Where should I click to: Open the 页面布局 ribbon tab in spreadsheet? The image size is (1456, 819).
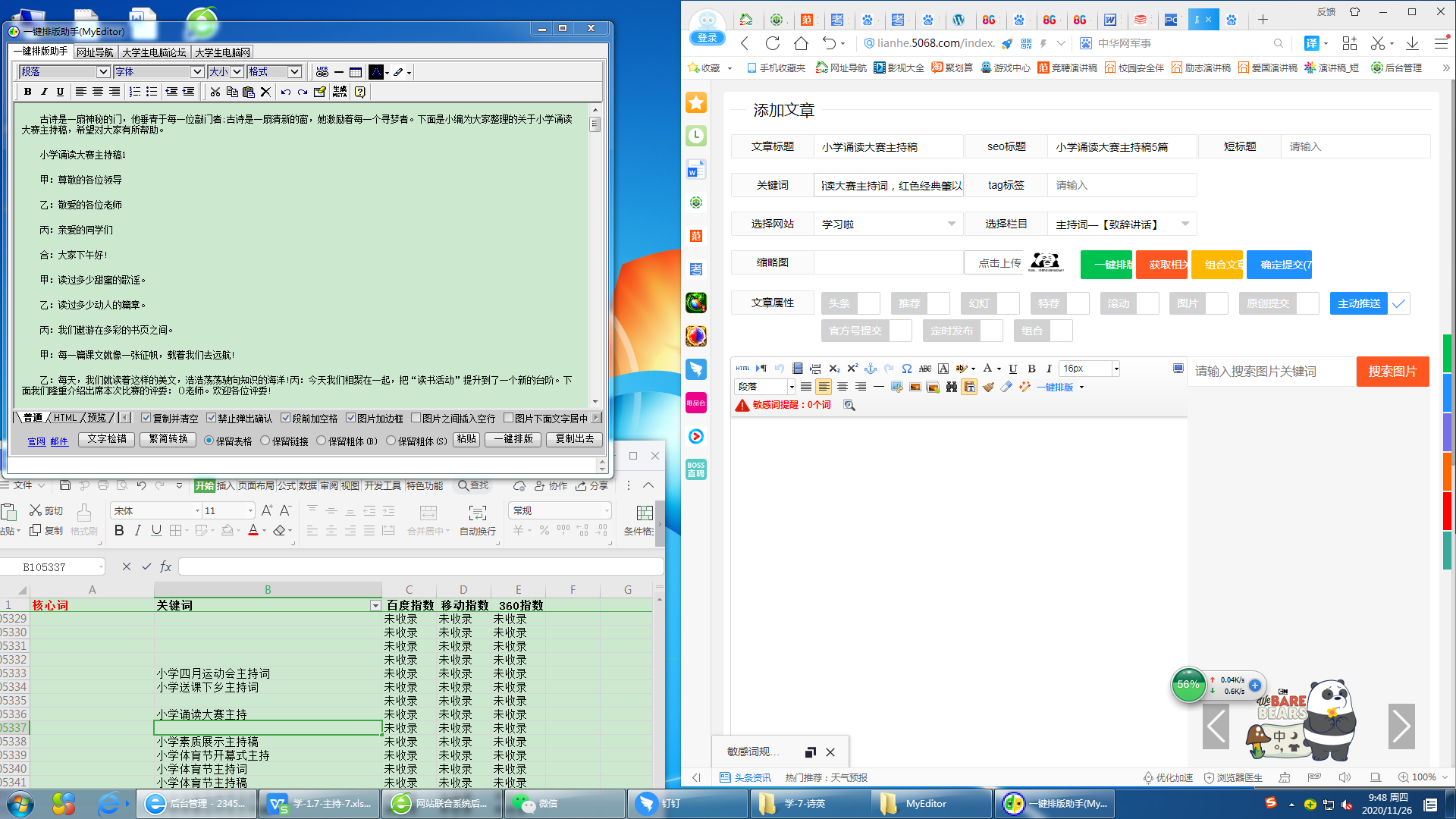click(256, 486)
